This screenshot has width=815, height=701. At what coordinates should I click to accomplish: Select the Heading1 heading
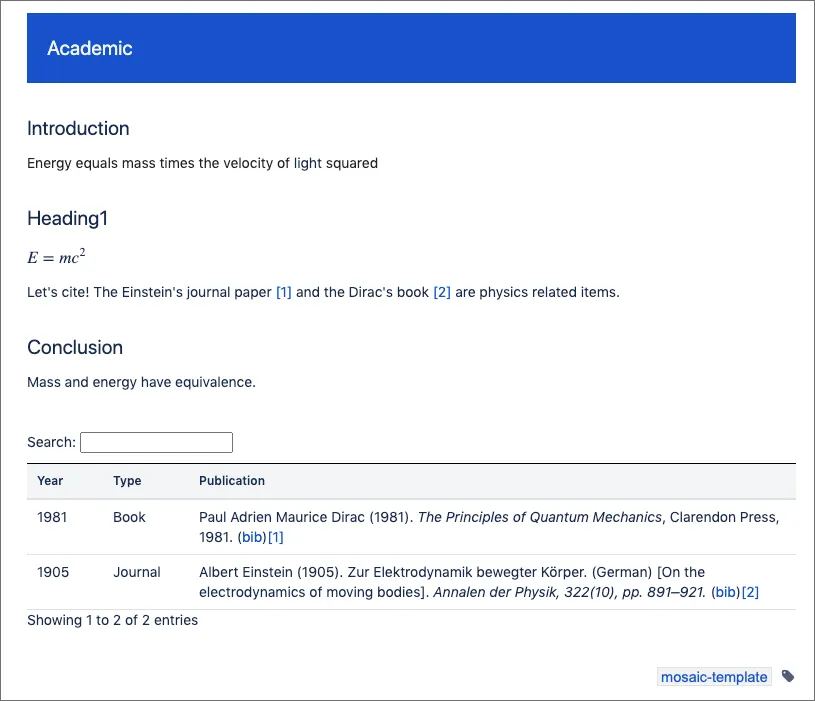pos(68,218)
